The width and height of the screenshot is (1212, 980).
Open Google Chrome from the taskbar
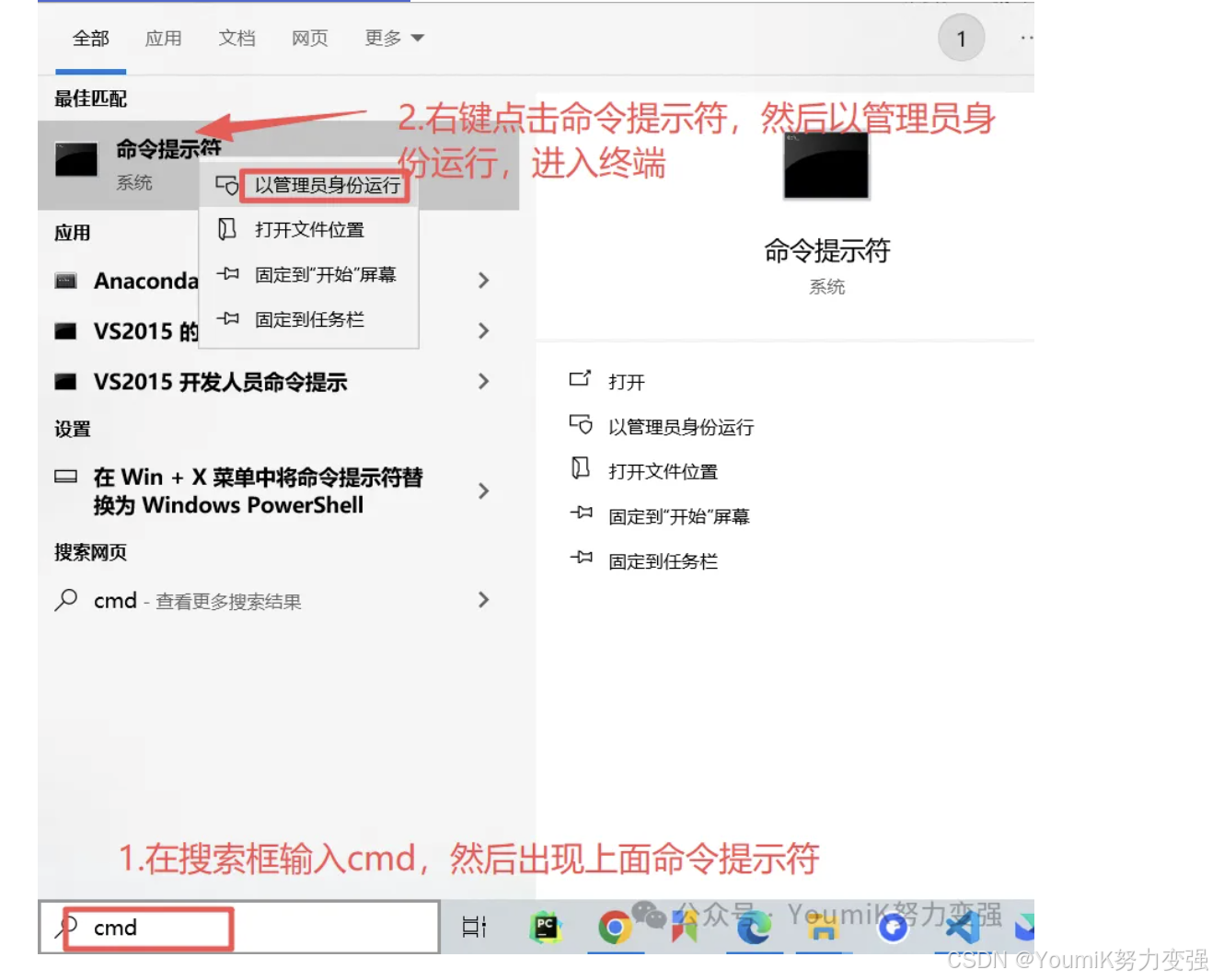pos(615,928)
